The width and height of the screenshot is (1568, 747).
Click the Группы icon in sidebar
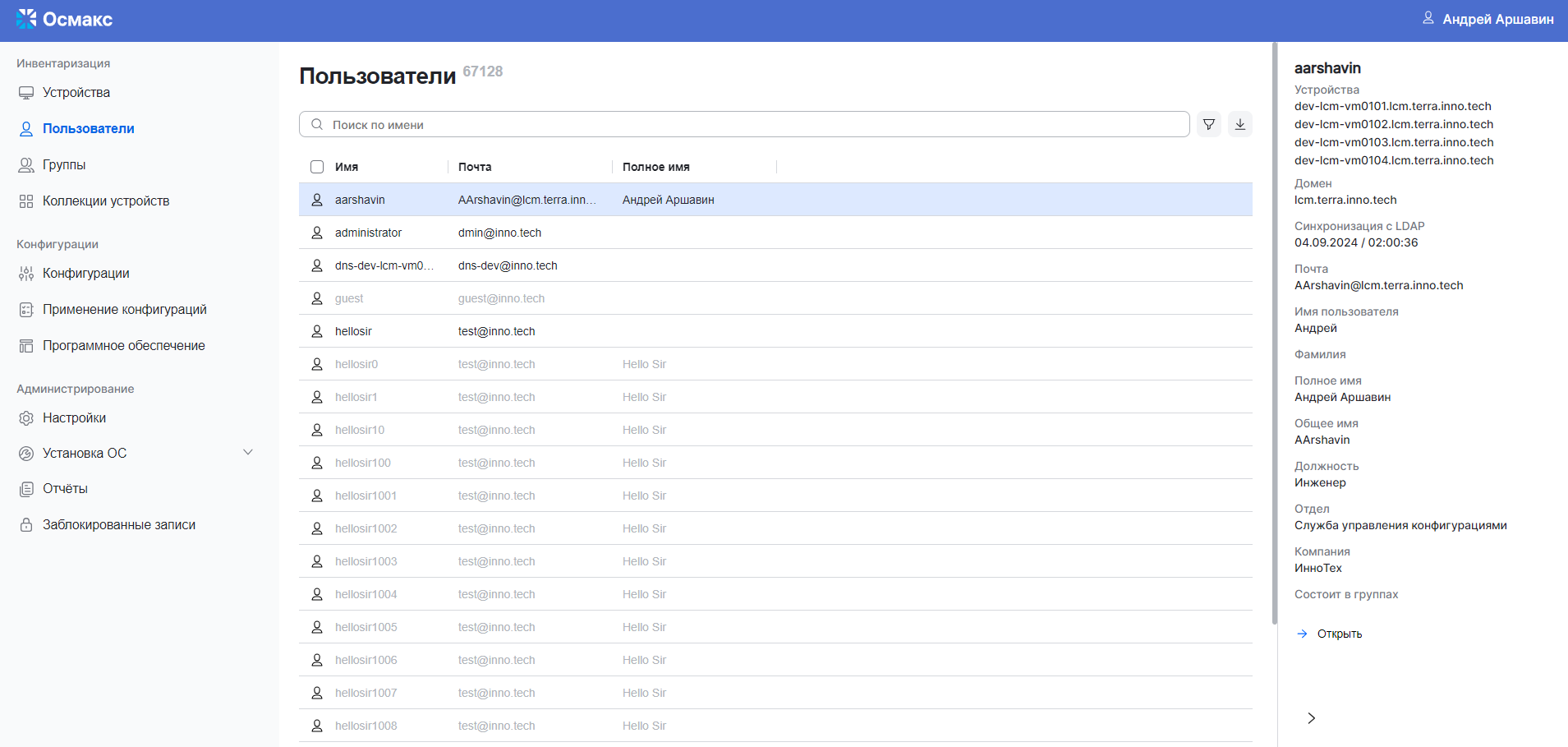click(x=26, y=165)
